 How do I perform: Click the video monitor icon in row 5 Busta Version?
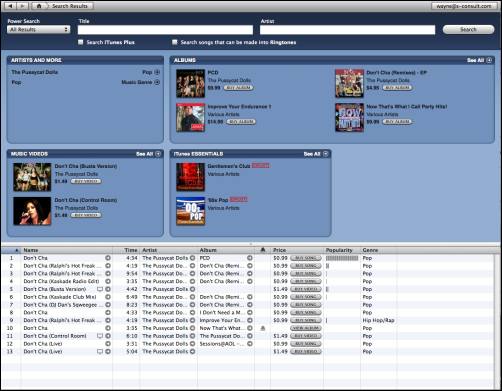point(100,289)
